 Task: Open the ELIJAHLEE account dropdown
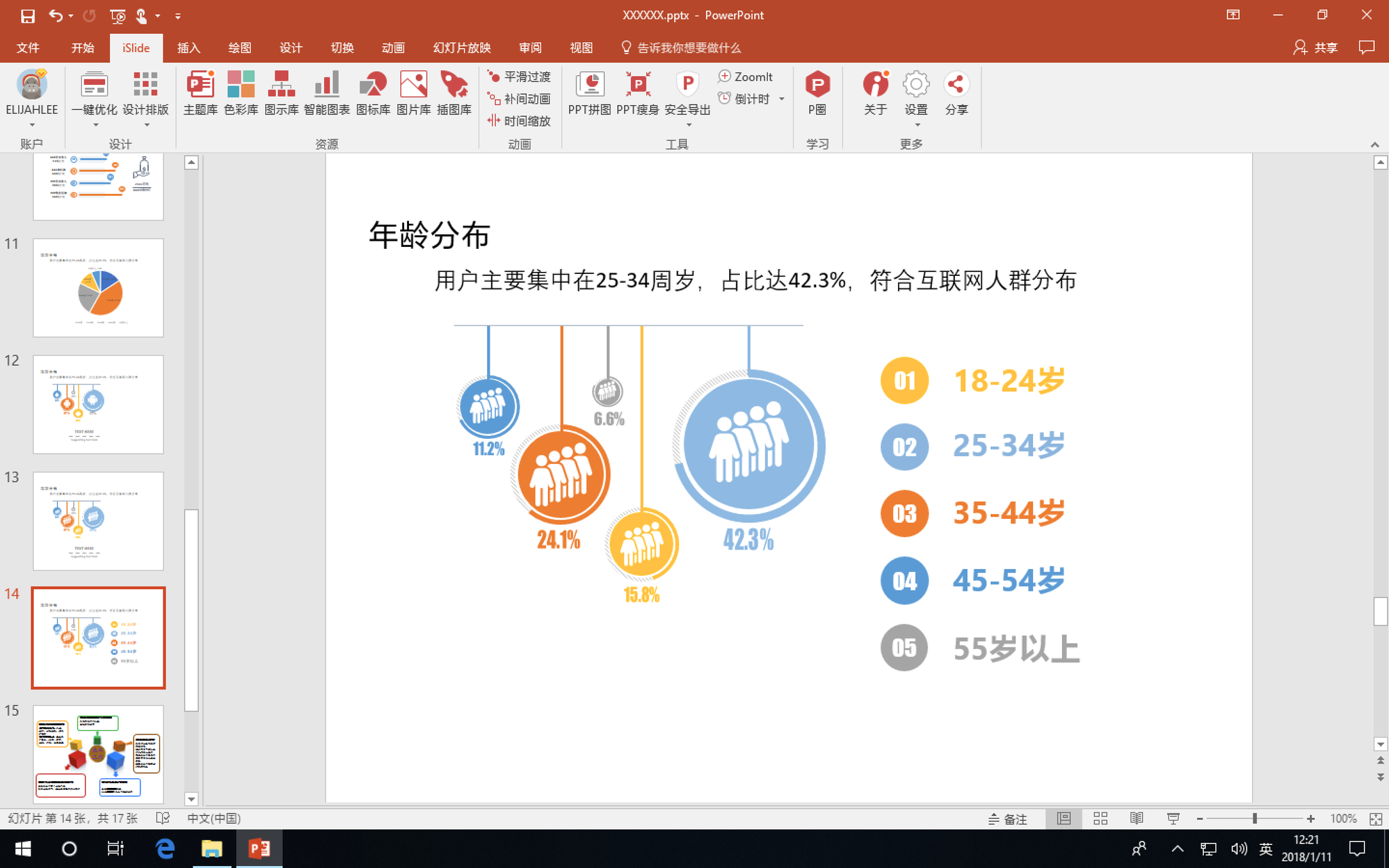pos(31,125)
